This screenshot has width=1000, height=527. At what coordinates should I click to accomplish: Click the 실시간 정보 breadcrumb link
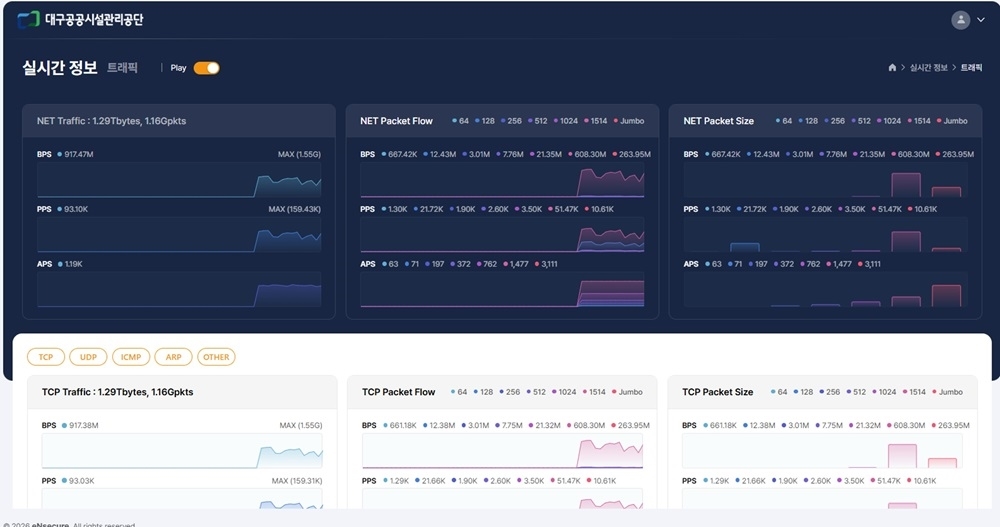[x=929, y=68]
